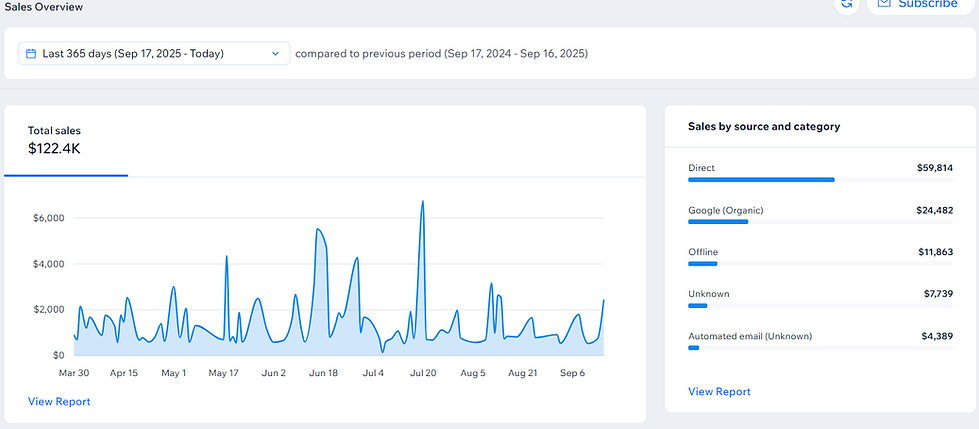
Task: Expand the date range chevron arrow
Action: pos(275,54)
